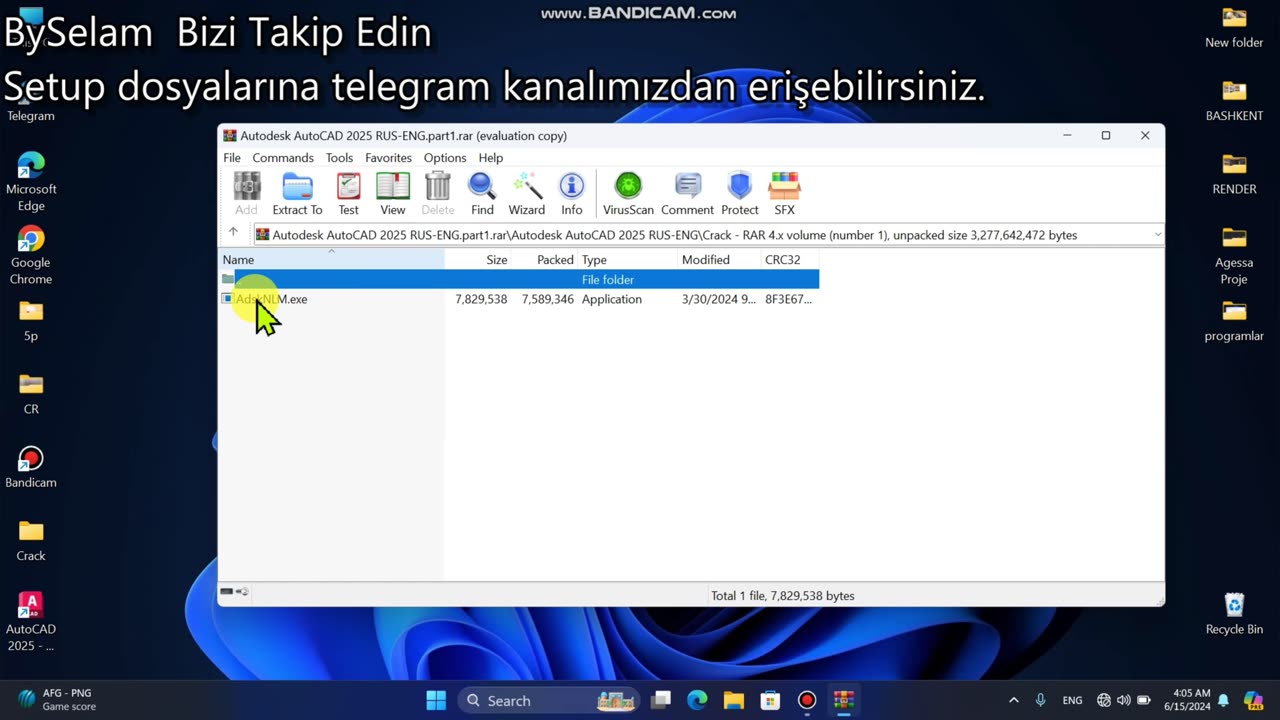Select the parent File folder row
This screenshot has width=1280, height=720.
pos(519,279)
